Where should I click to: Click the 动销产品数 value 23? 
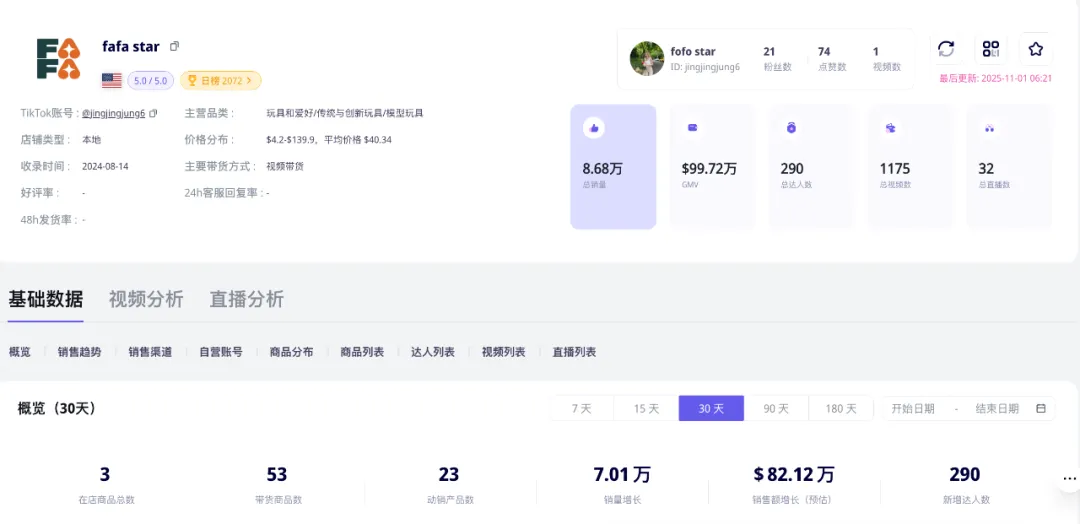tap(449, 474)
